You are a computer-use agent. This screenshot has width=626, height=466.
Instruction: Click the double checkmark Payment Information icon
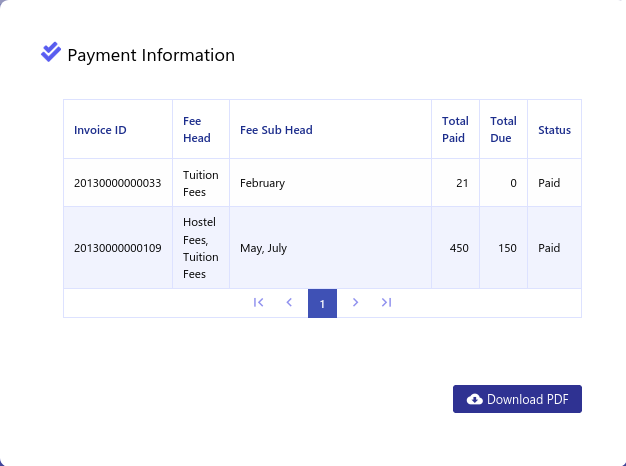[51, 52]
